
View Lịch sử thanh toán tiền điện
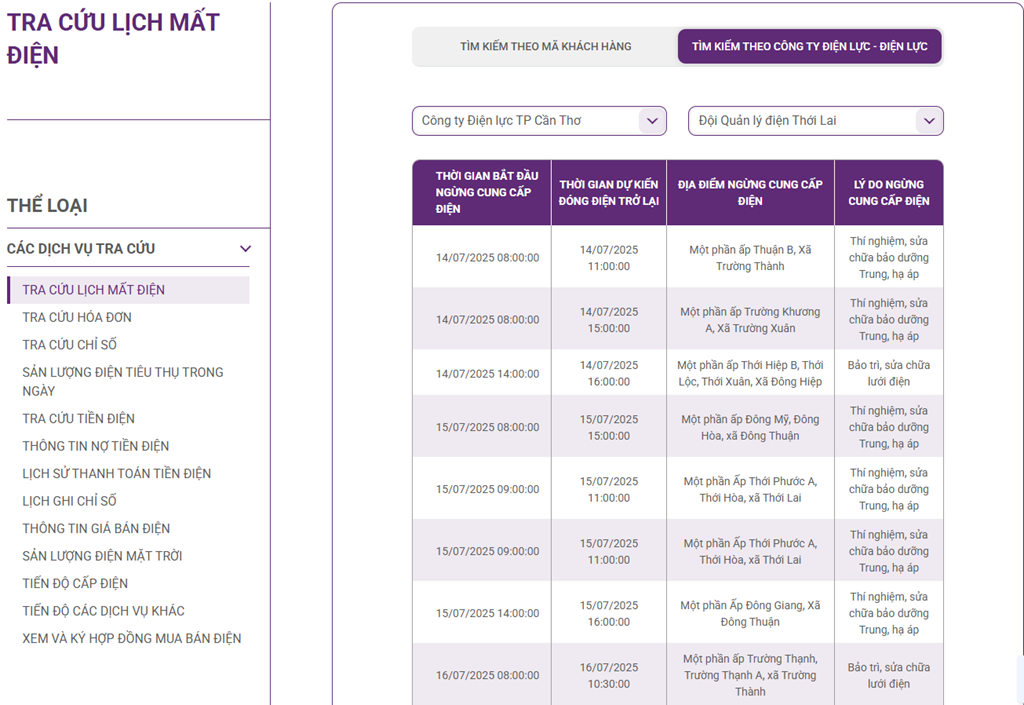pos(117,473)
